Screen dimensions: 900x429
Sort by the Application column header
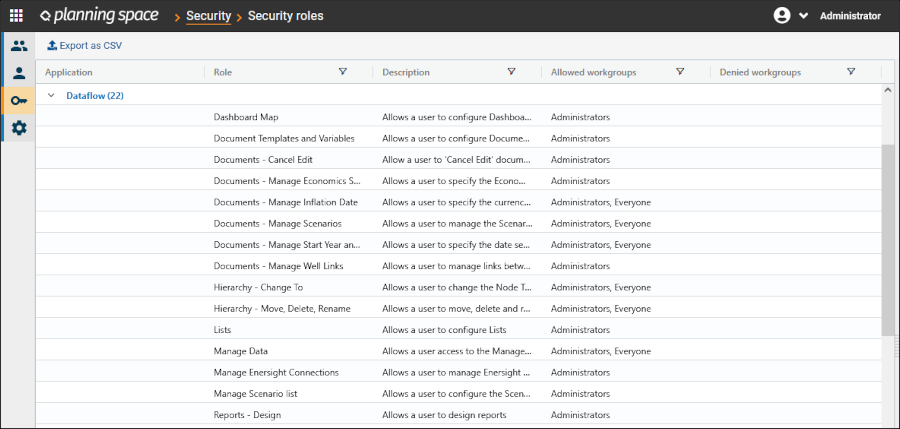[69, 72]
